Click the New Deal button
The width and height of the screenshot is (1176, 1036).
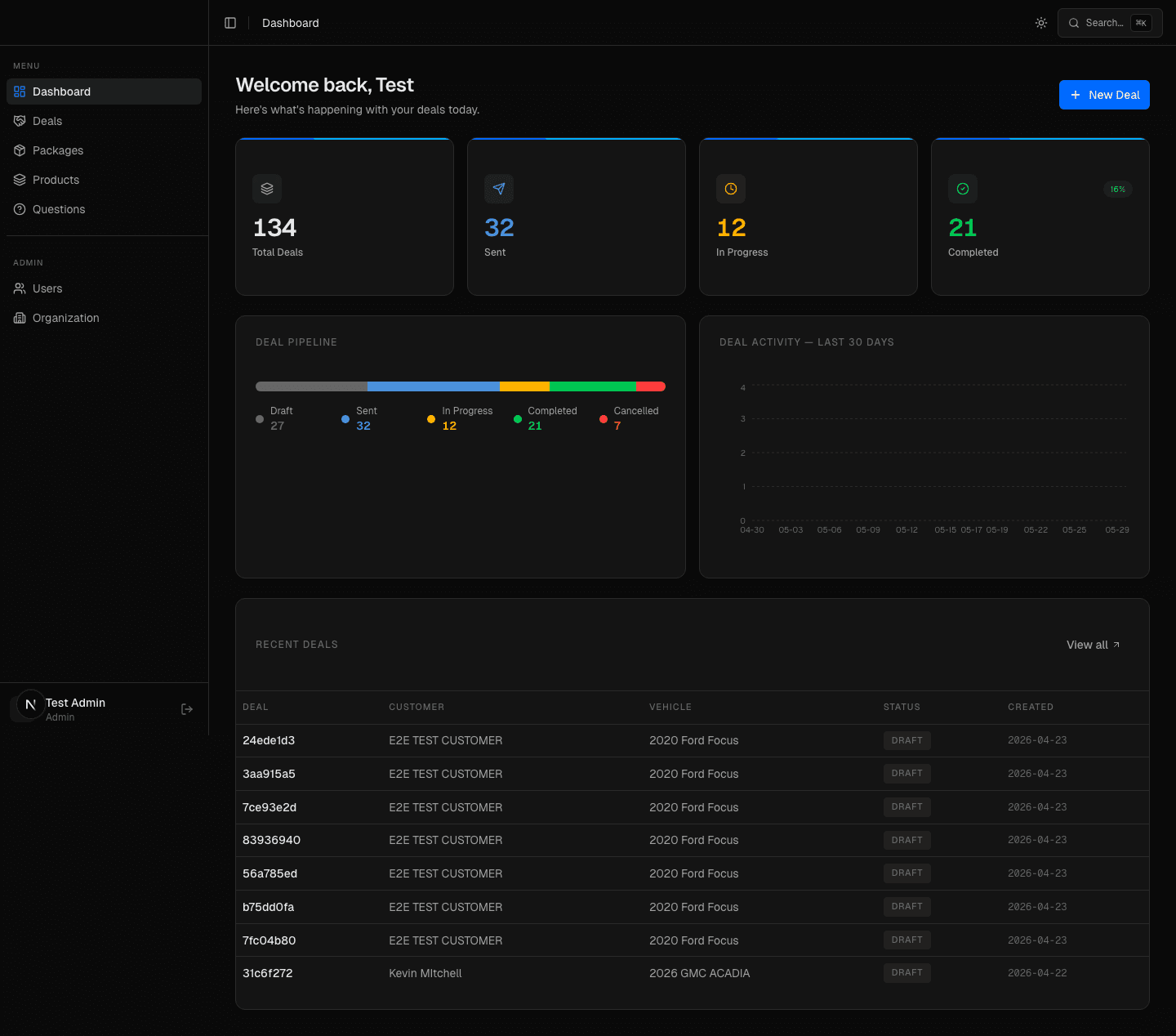(x=1104, y=95)
